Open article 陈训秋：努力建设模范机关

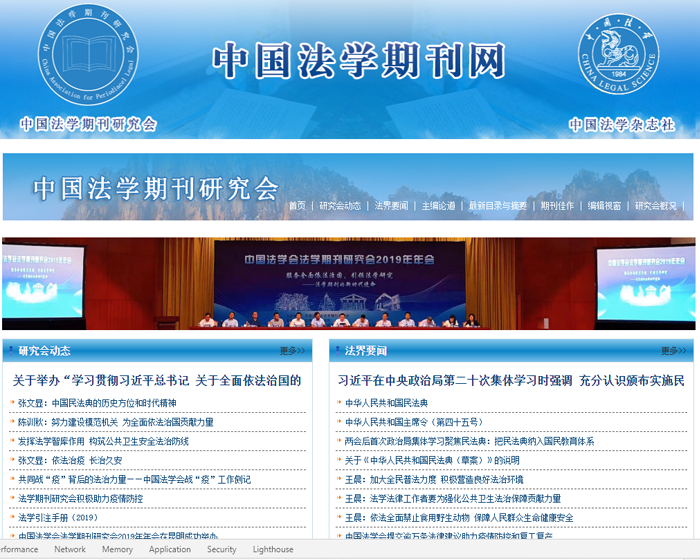pos(116,422)
